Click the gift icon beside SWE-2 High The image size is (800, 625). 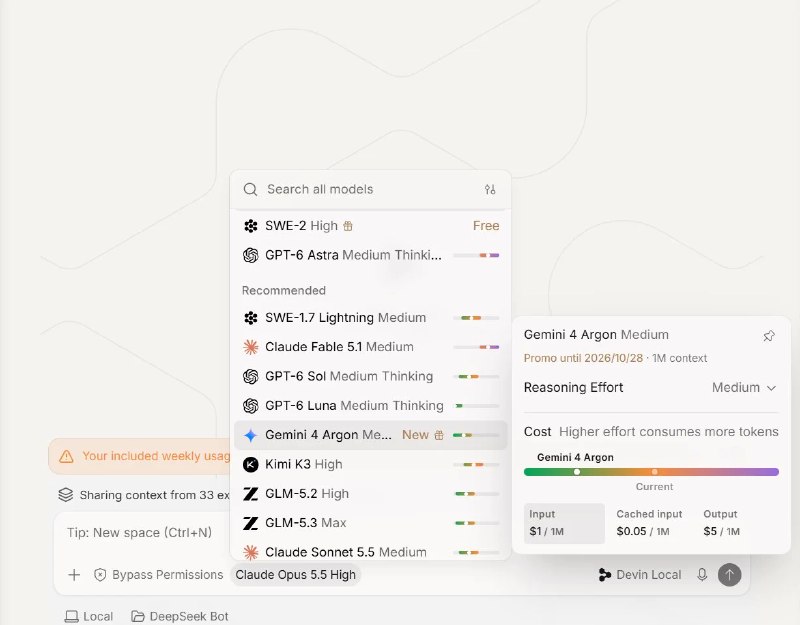pos(348,226)
